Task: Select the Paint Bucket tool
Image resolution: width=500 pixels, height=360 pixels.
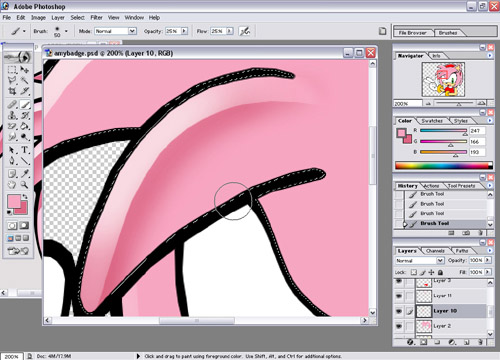Action: (x=25, y=126)
